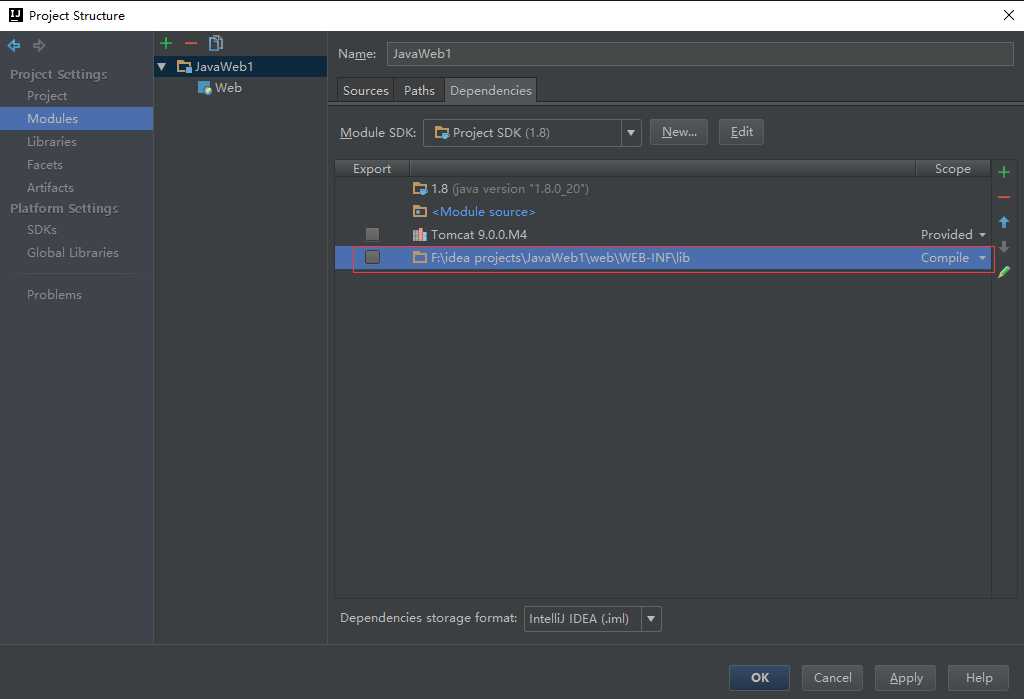The width and height of the screenshot is (1024, 699).
Task: Move dependency up with blue arrow
Action: click(1004, 222)
